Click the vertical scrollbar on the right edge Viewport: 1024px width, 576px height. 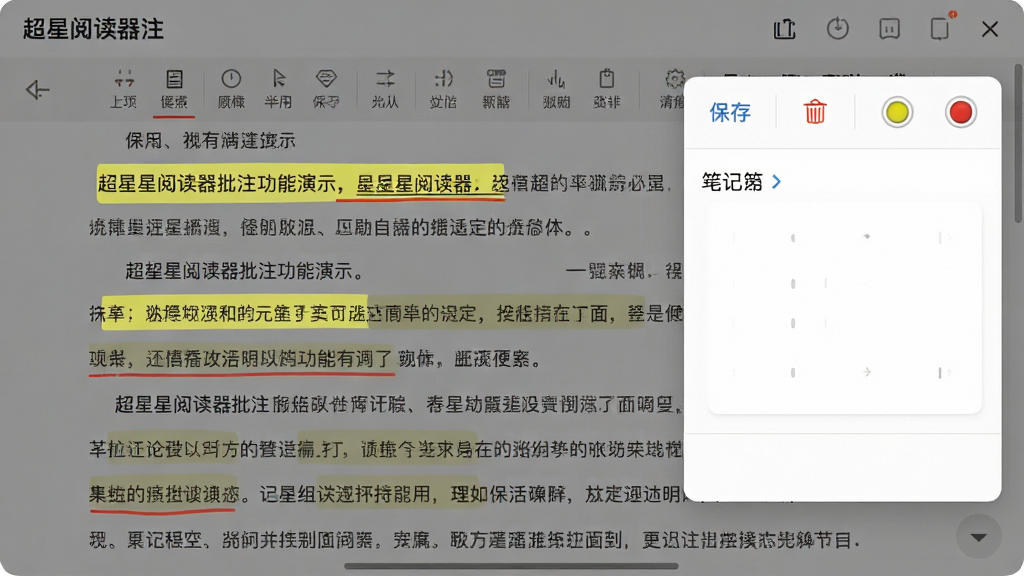(1017, 144)
